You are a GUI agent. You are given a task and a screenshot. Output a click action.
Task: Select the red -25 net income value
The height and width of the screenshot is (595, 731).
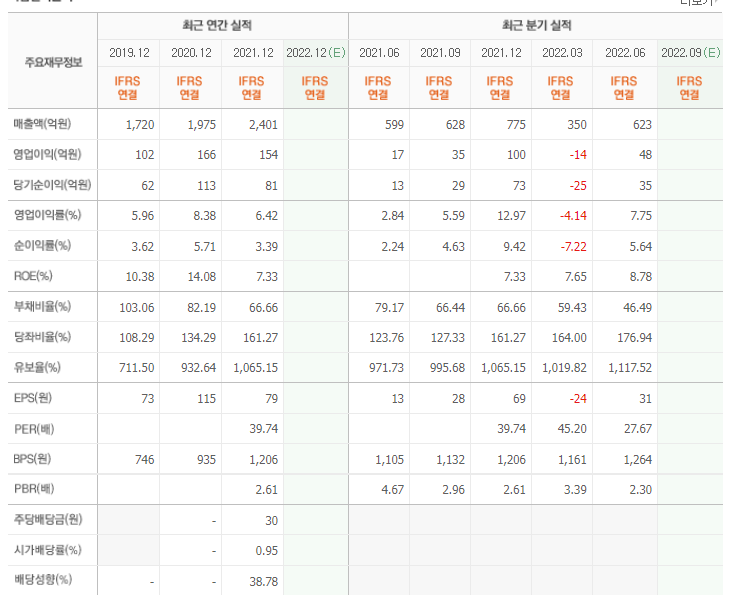pyautogui.click(x=578, y=186)
